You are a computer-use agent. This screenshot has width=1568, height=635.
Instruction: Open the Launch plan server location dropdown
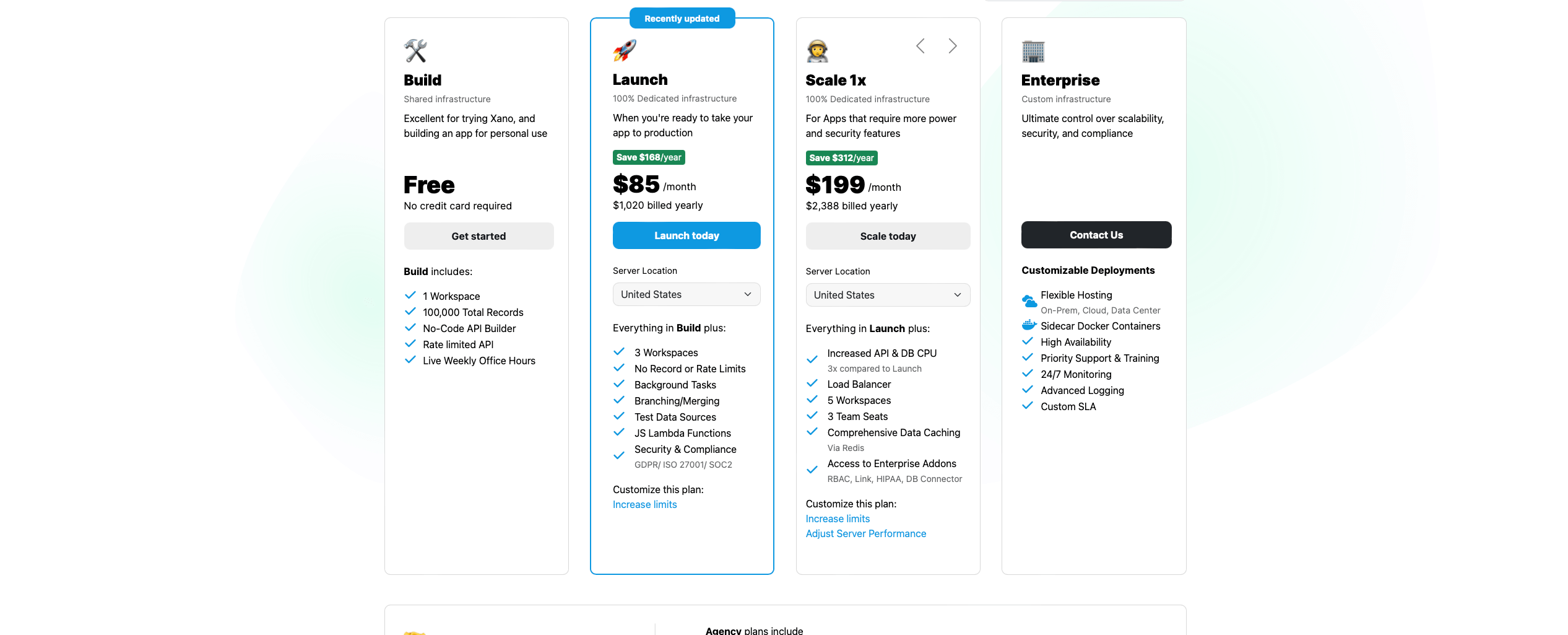[686, 294]
